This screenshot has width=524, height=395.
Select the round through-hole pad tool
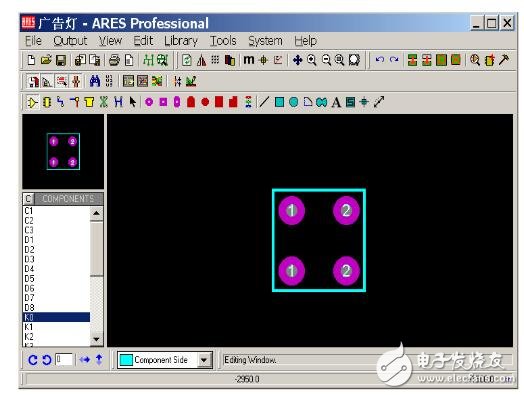pyautogui.click(x=149, y=102)
